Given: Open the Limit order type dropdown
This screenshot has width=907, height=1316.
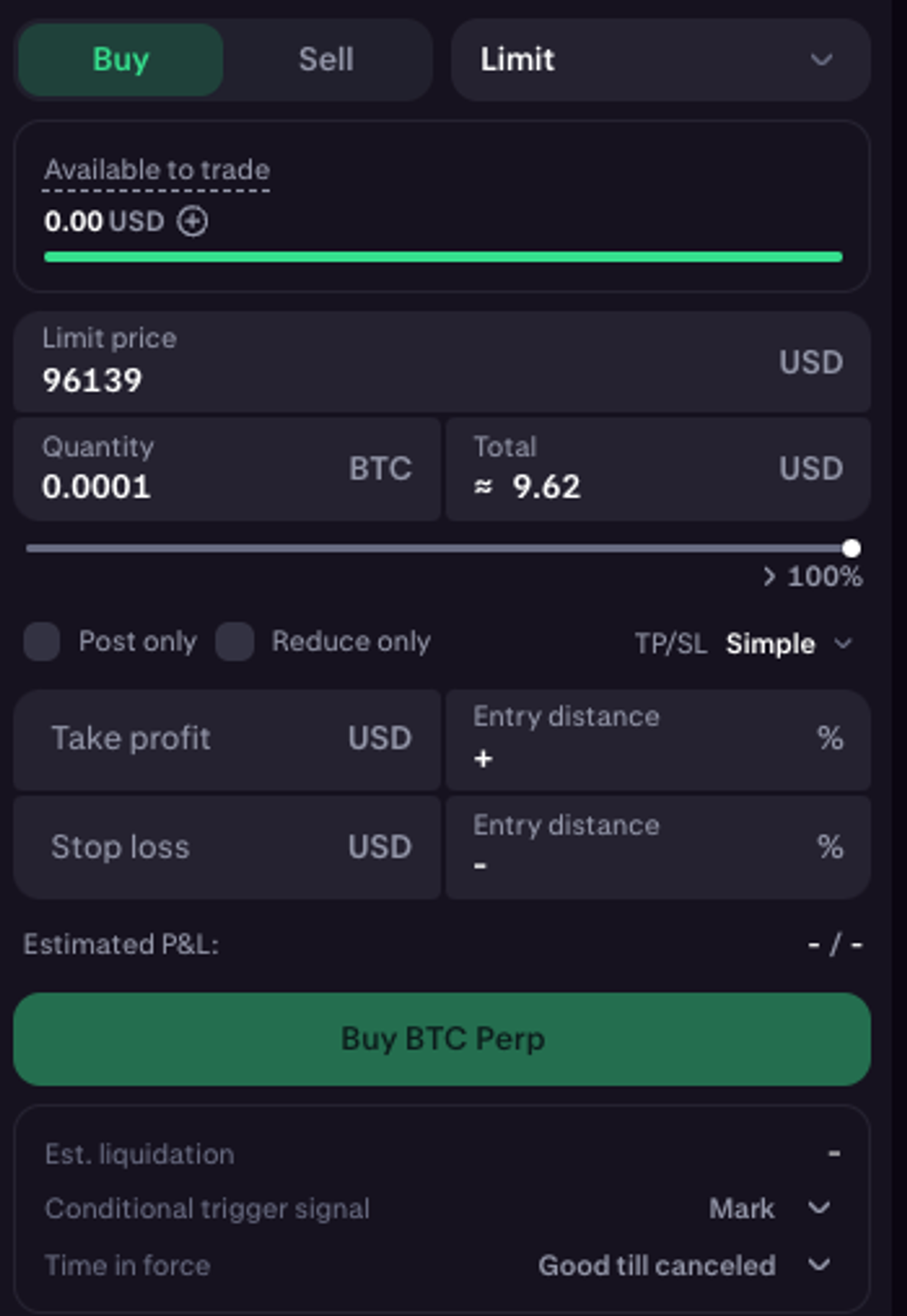Looking at the screenshot, I should (x=661, y=60).
